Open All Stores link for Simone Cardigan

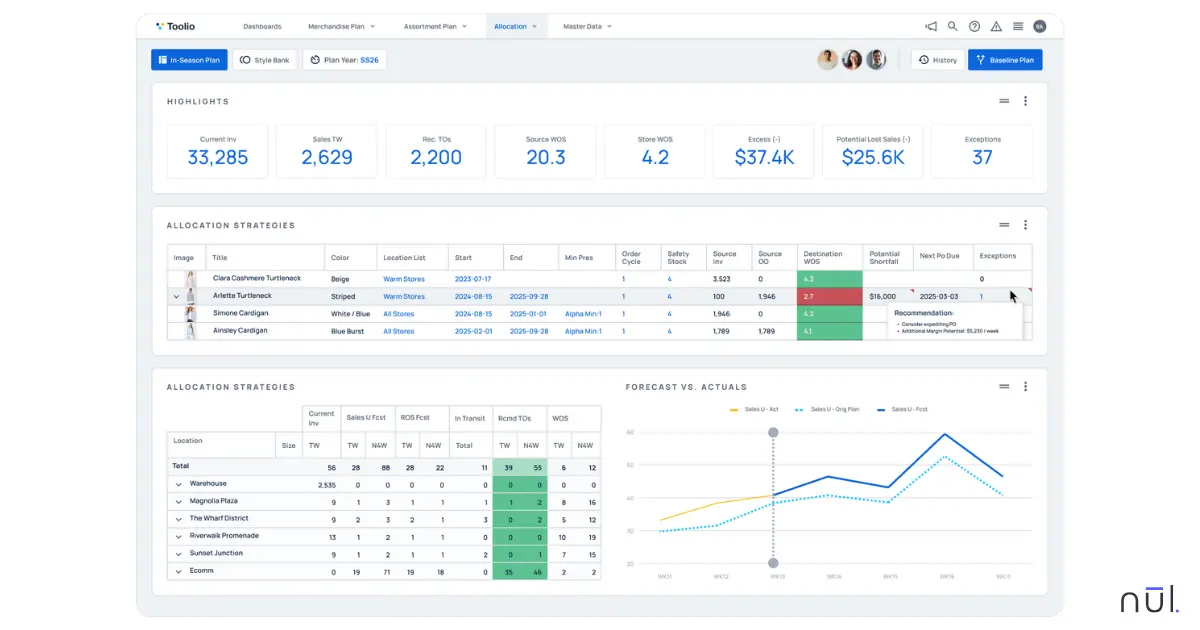(x=399, y=314)
